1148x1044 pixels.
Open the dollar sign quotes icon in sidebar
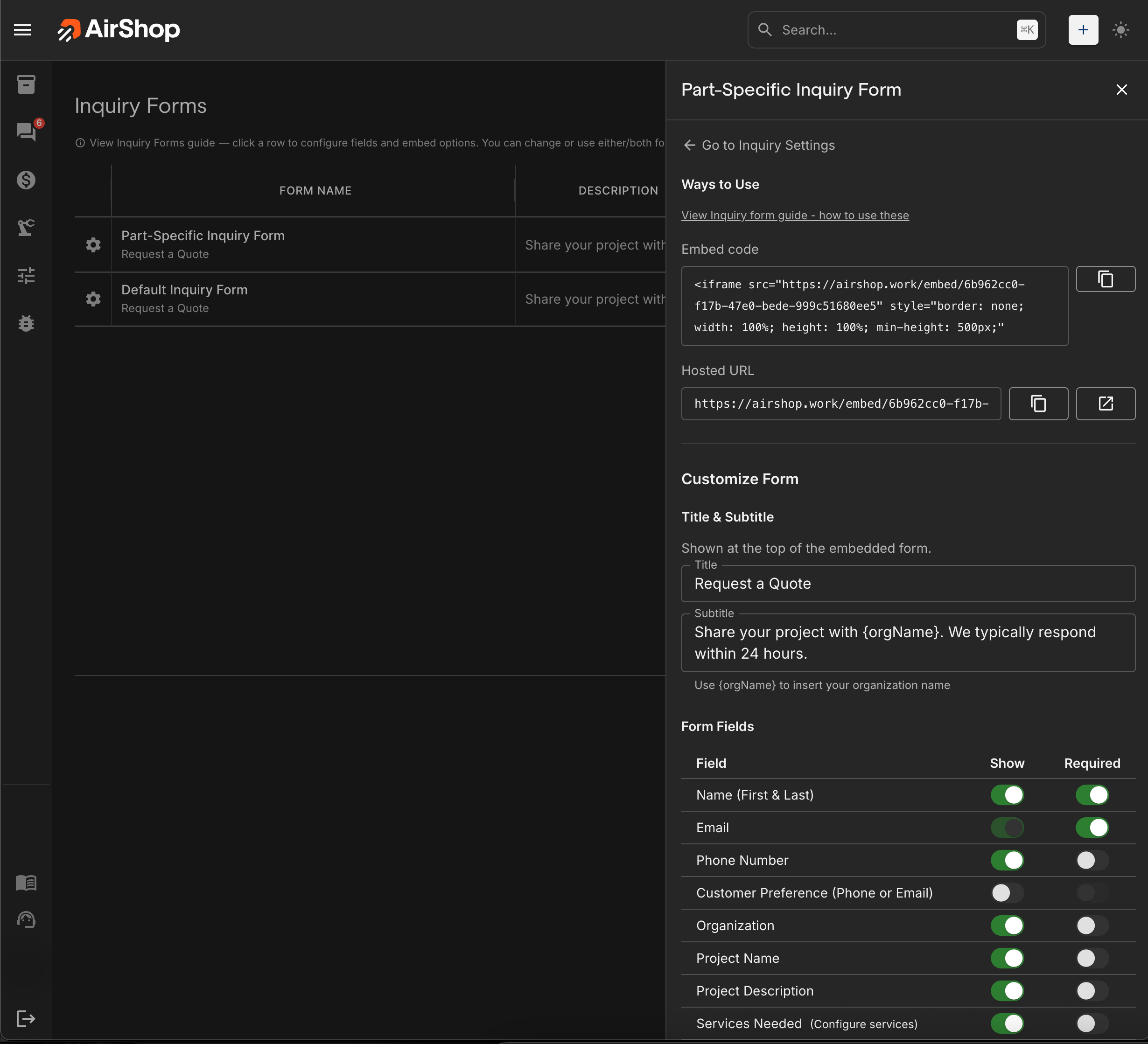tap(26, 180)
